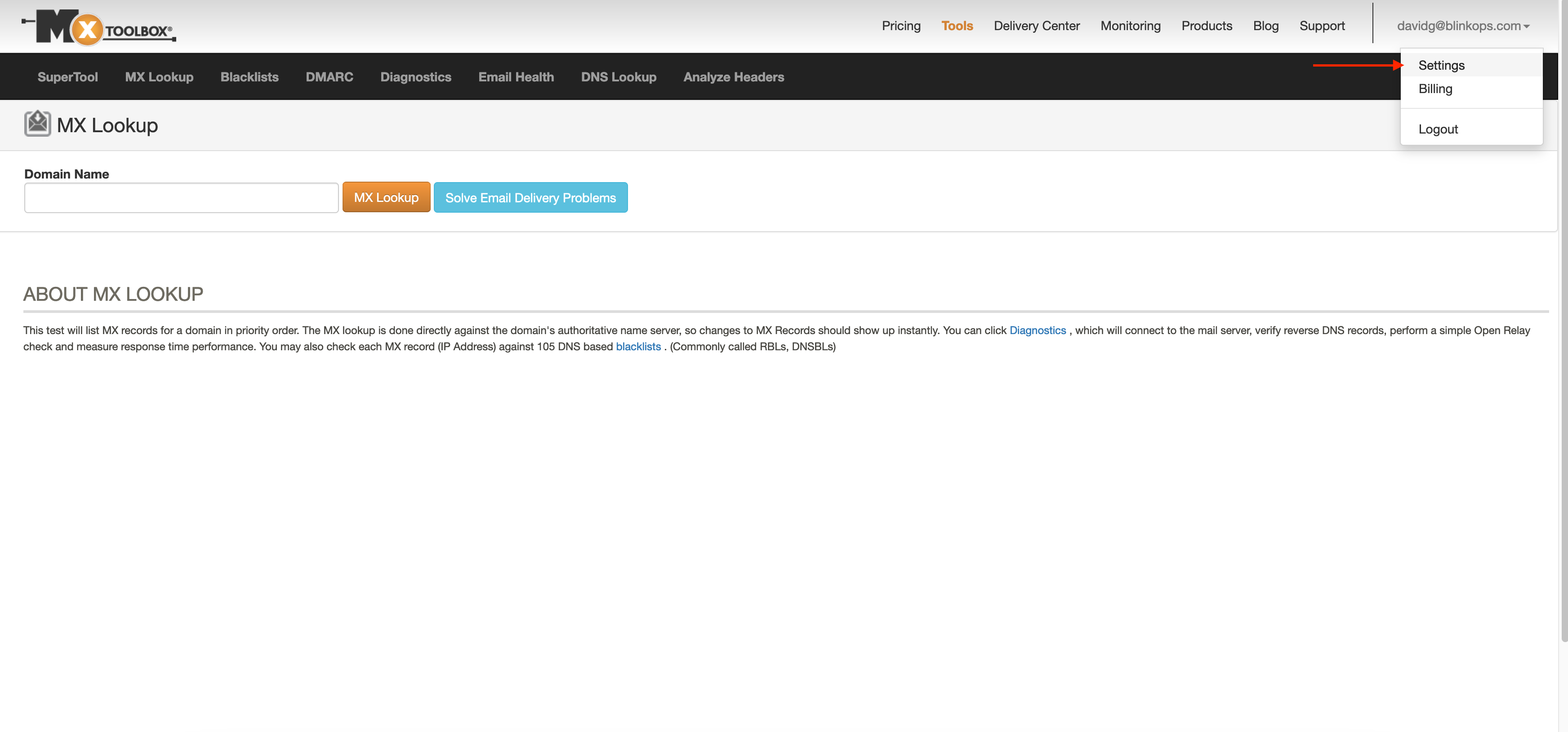Open the Pricing page
The width and height of the screenshot is (1568, 732).
click(901, 26)
